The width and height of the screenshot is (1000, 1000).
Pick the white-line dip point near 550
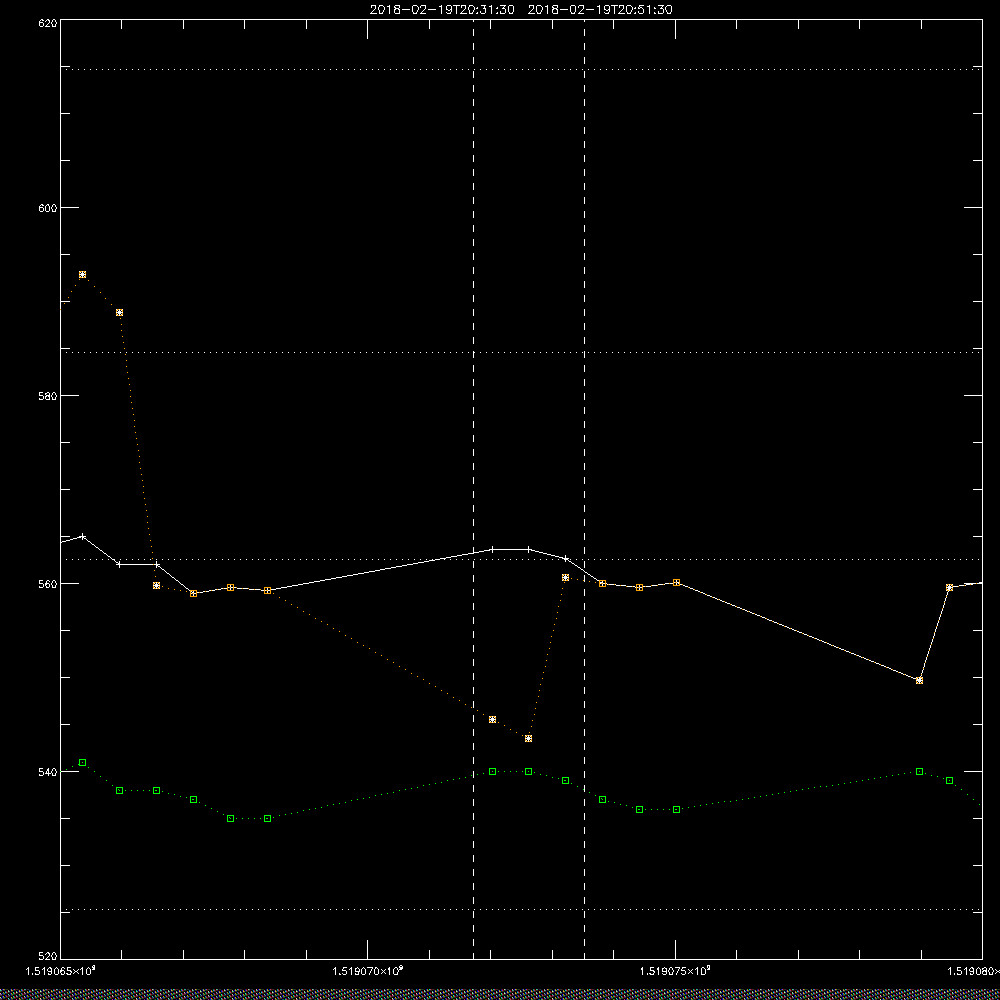tap(919, 680)
